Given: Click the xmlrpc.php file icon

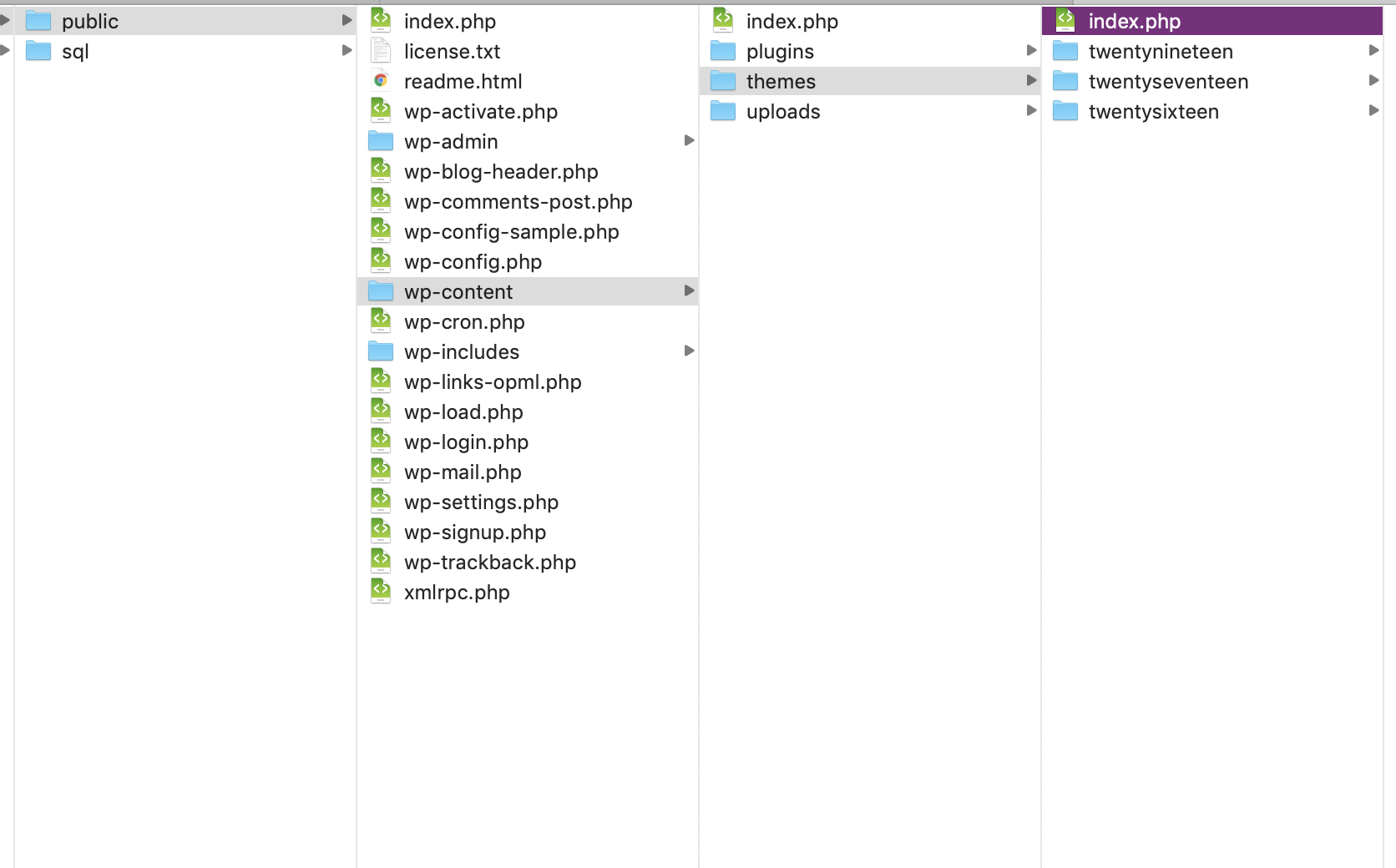Looking at the screenshot, I should pyautogui.click(x=381, y=591).
